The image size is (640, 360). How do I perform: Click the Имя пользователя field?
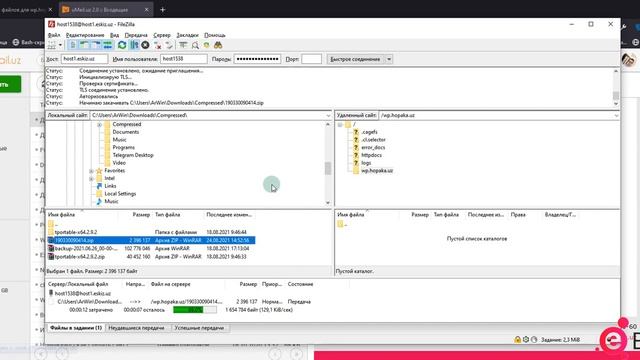pos(184,59)
